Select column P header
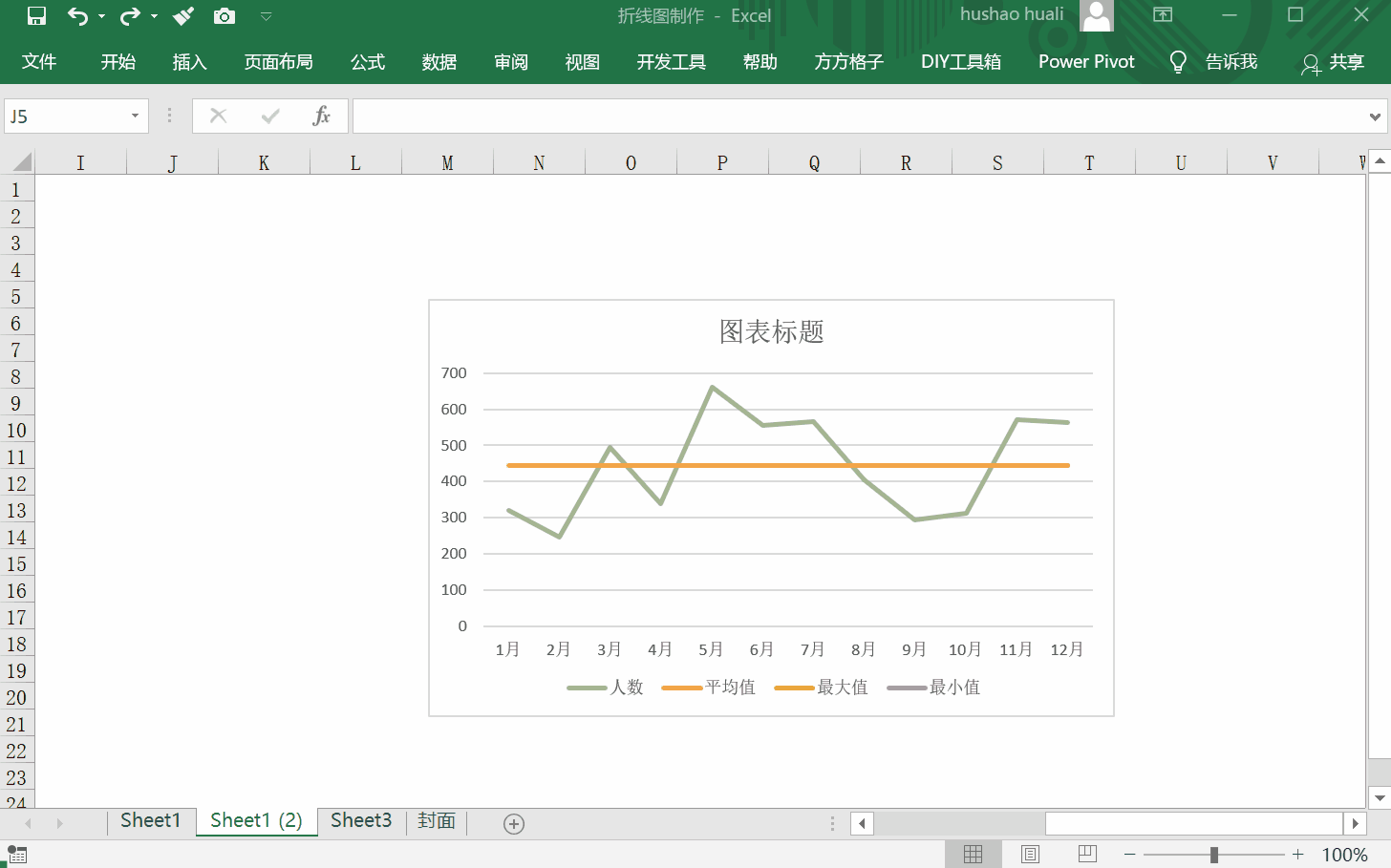The width and height of the screenshot is (1391, 868). [722, 162]
